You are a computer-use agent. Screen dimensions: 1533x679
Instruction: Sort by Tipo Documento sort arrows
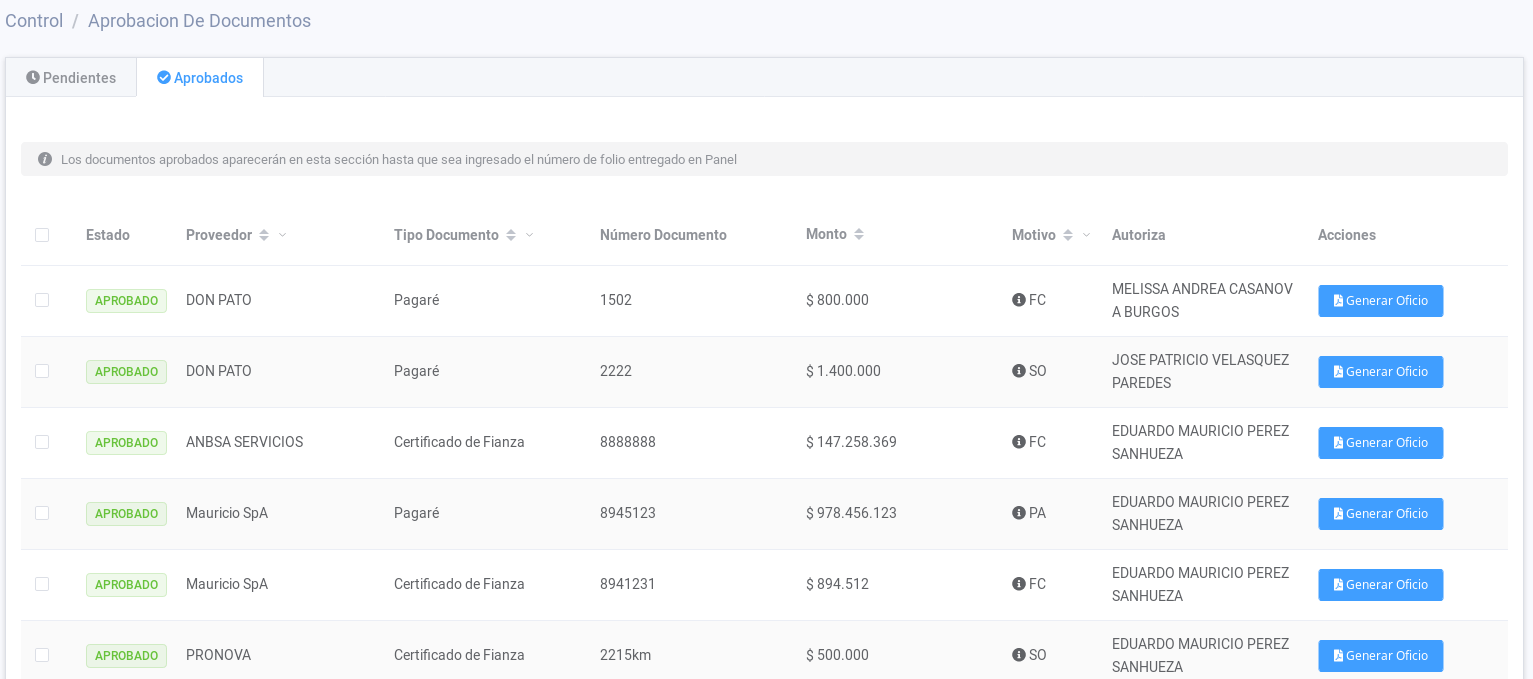click(511, 235)
